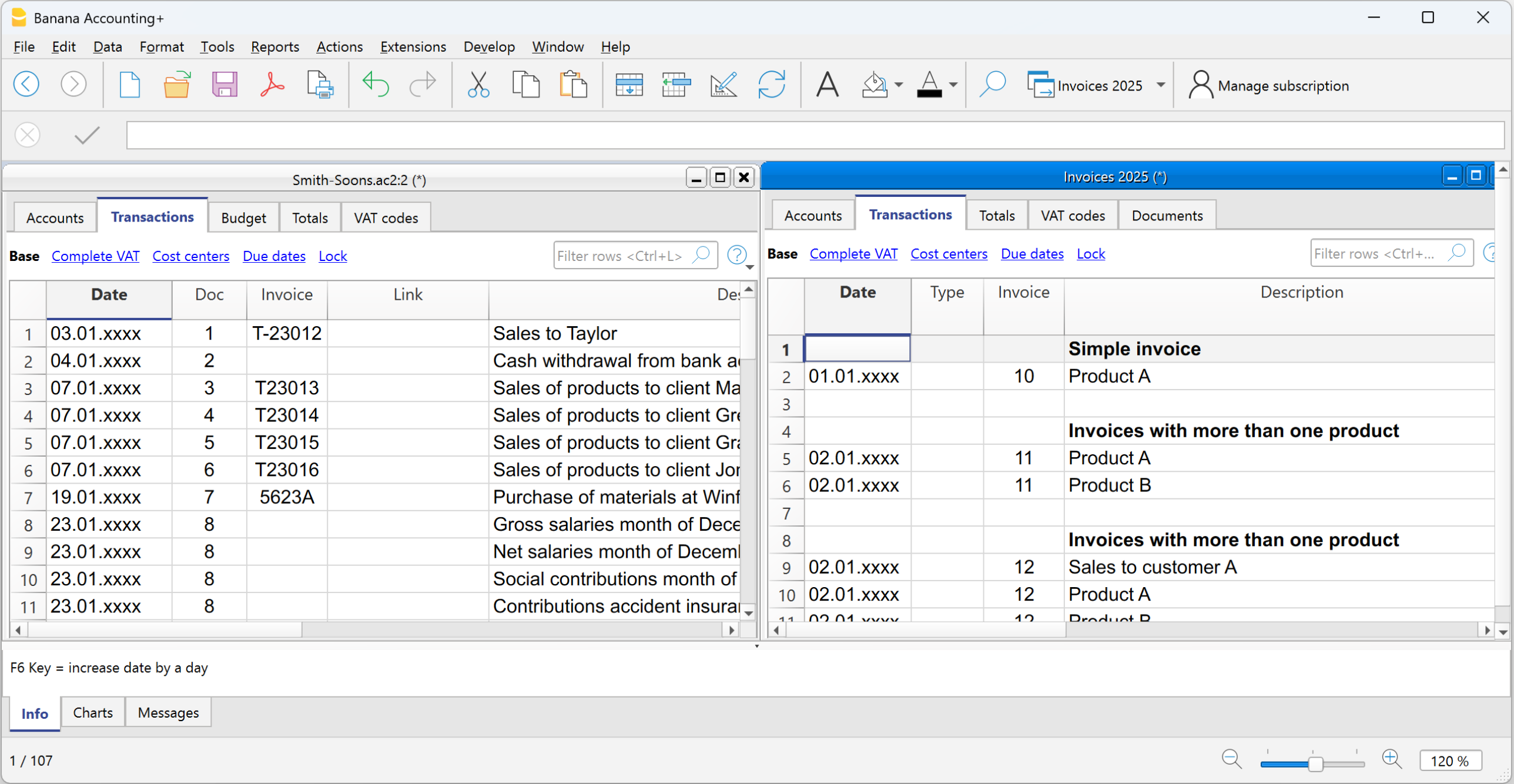This screenshot has height=784, width=1514.
Task: Click the Recalculate refresh icon
Action: click(x=771, y=85)
